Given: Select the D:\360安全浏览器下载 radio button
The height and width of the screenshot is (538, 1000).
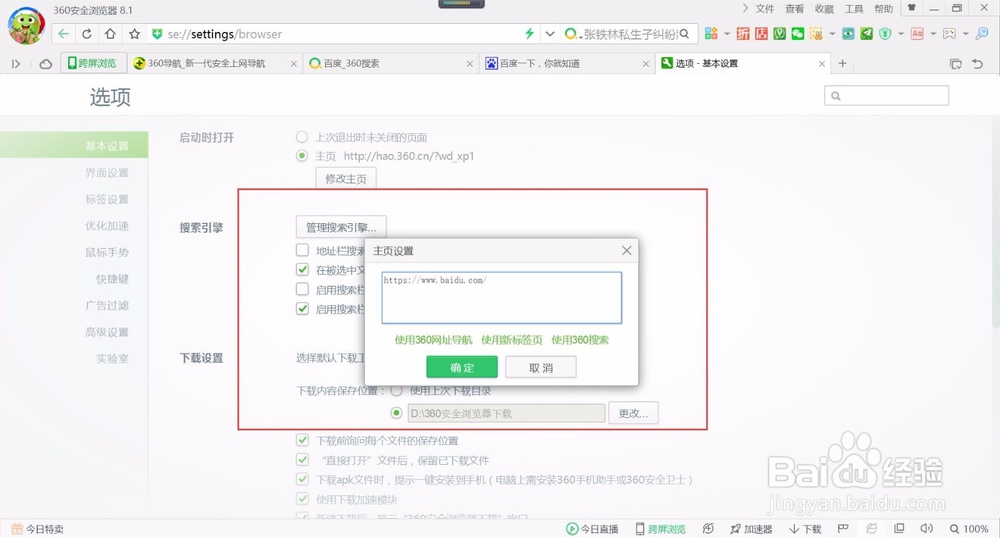Looking at the screenshot, I should [396, 413].
